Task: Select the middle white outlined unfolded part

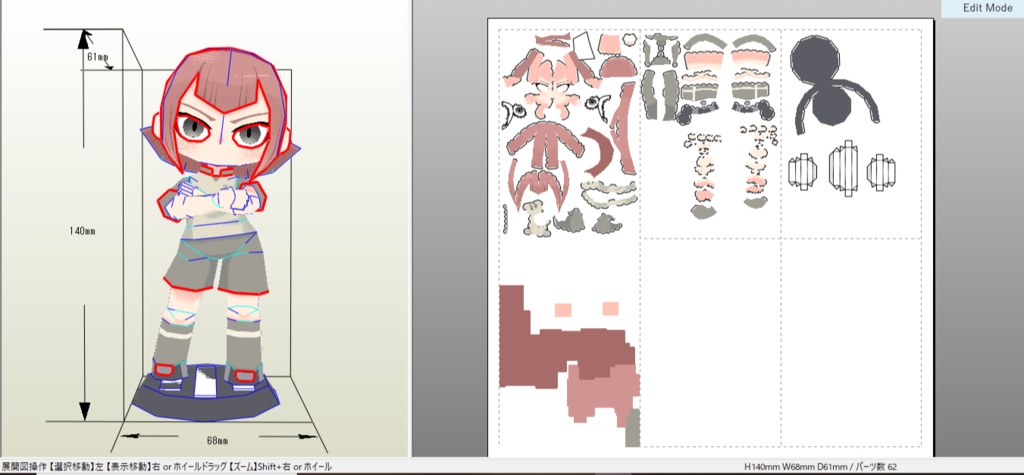Action: (842, 167)
